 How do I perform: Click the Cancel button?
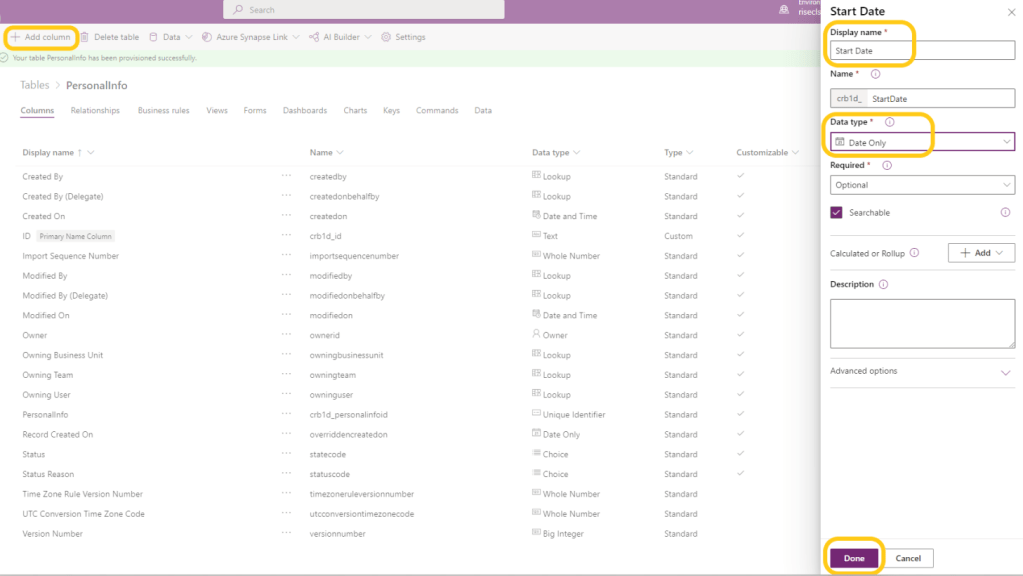(x=908, y=558)
